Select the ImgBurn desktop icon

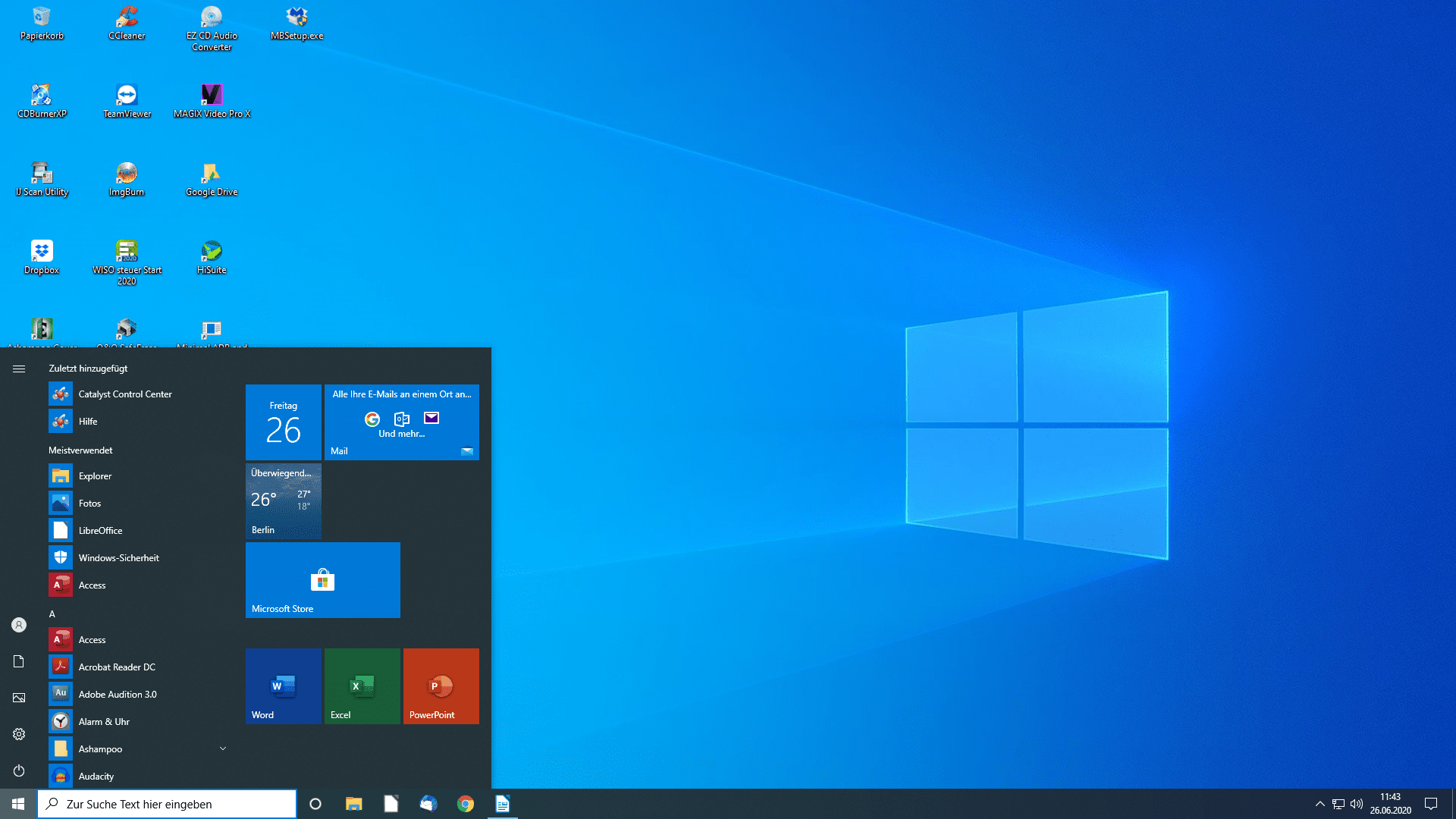127,179
